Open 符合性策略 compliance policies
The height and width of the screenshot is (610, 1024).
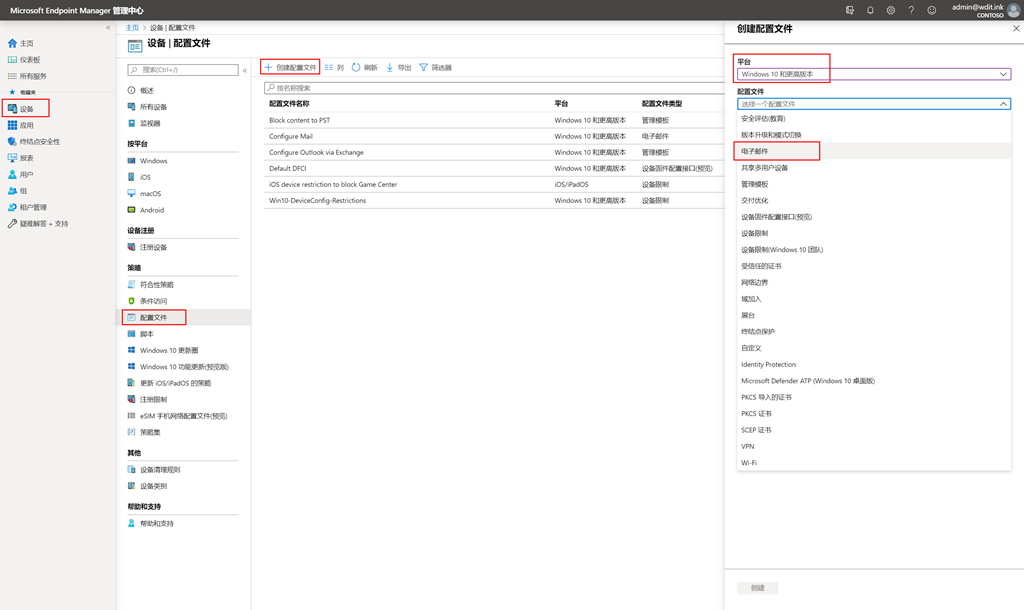(157, 284)
